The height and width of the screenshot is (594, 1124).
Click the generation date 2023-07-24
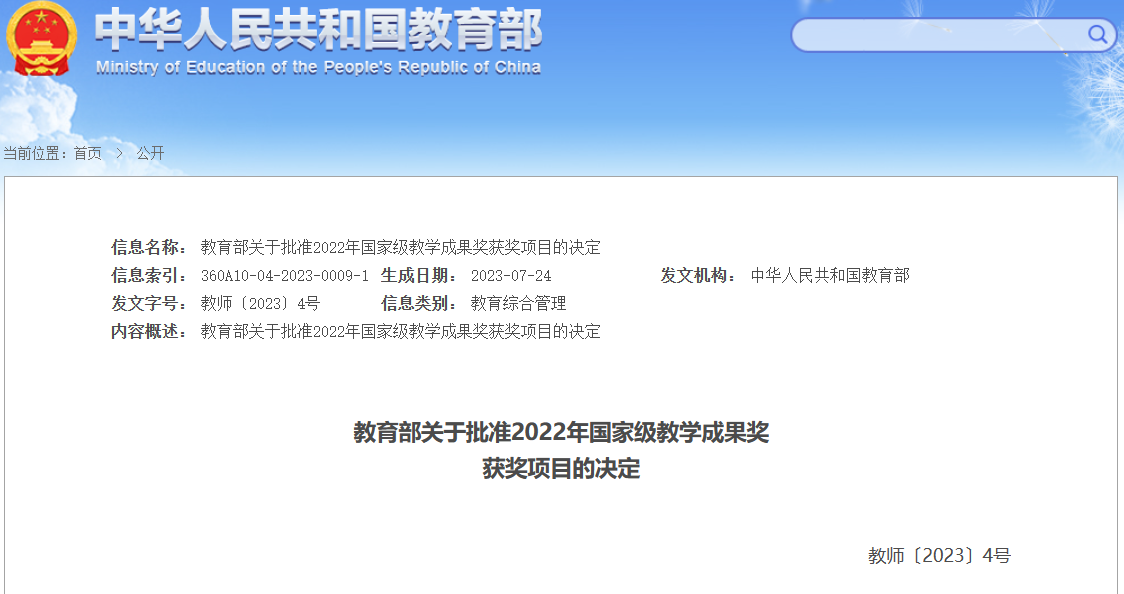coord(511,275)
